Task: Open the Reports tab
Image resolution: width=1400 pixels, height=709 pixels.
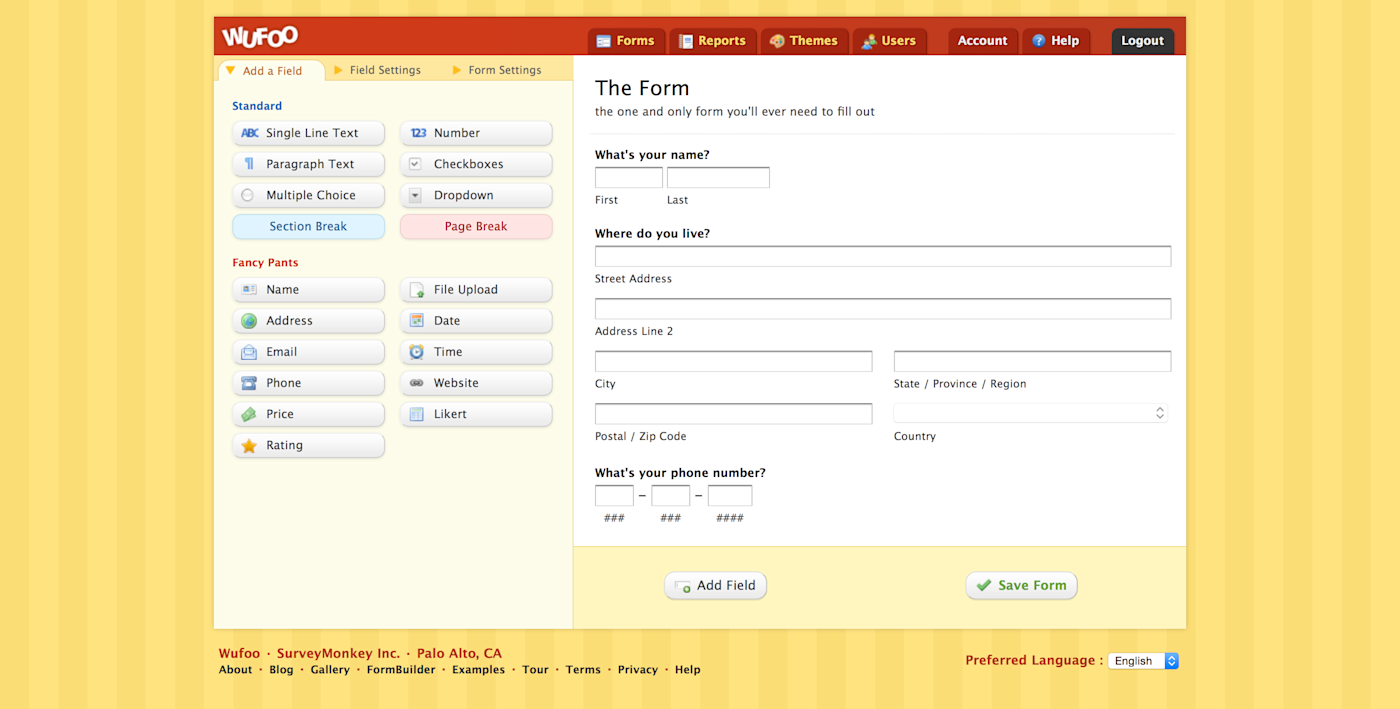Action: click(713, 41)
